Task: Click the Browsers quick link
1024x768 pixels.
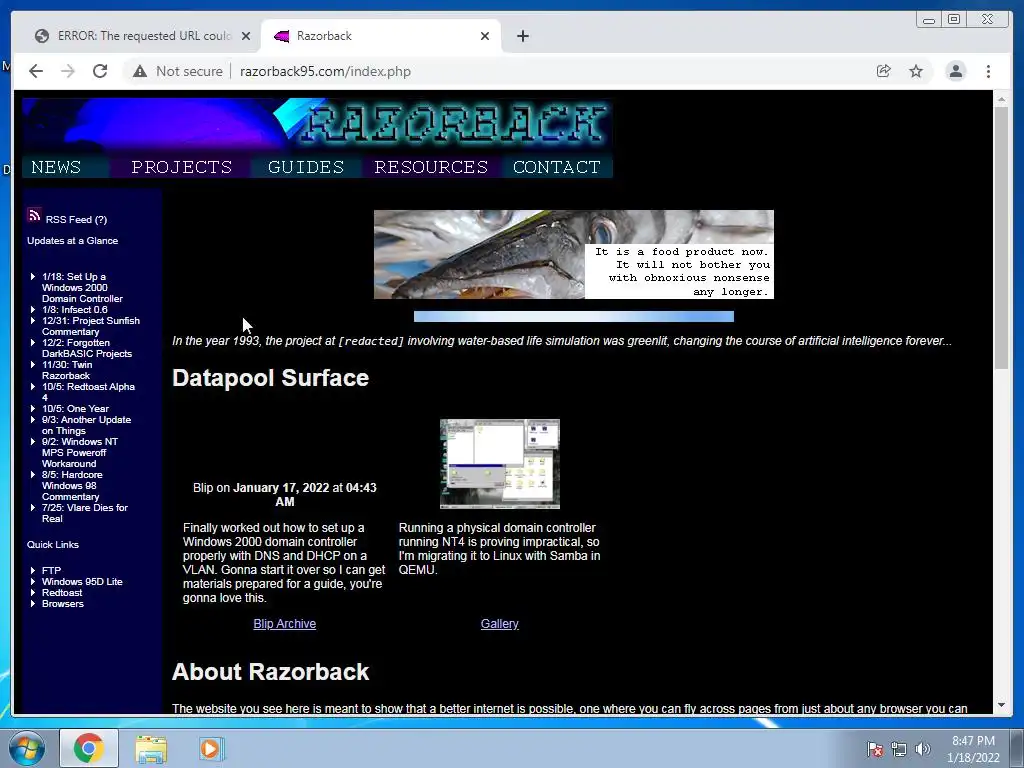Action: pyautogui.click(x=63, y=604)
